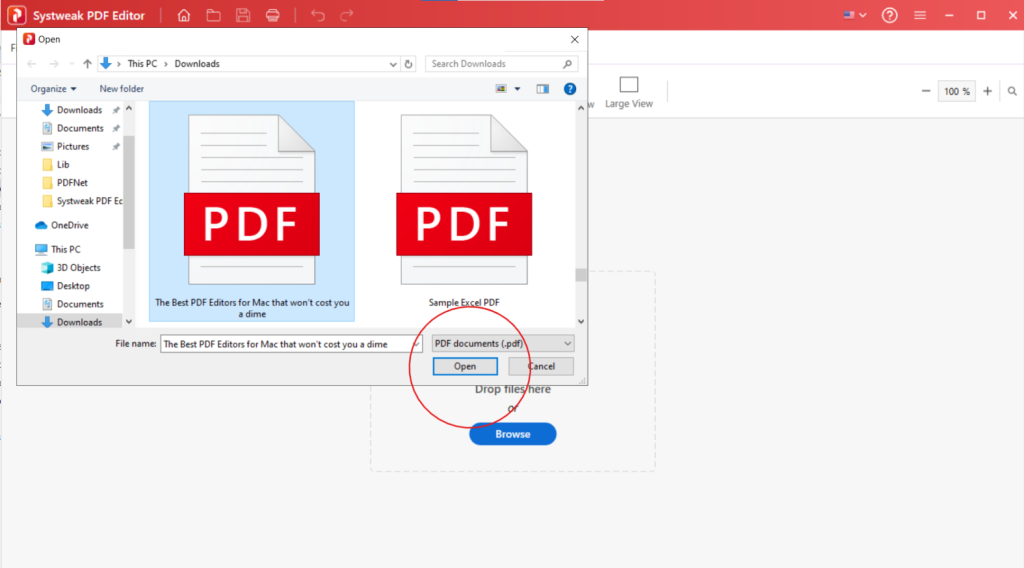Screen dimensions: 1024x568
Task: Select pinned Documents in quick access
Action: (x=80, y=128)
